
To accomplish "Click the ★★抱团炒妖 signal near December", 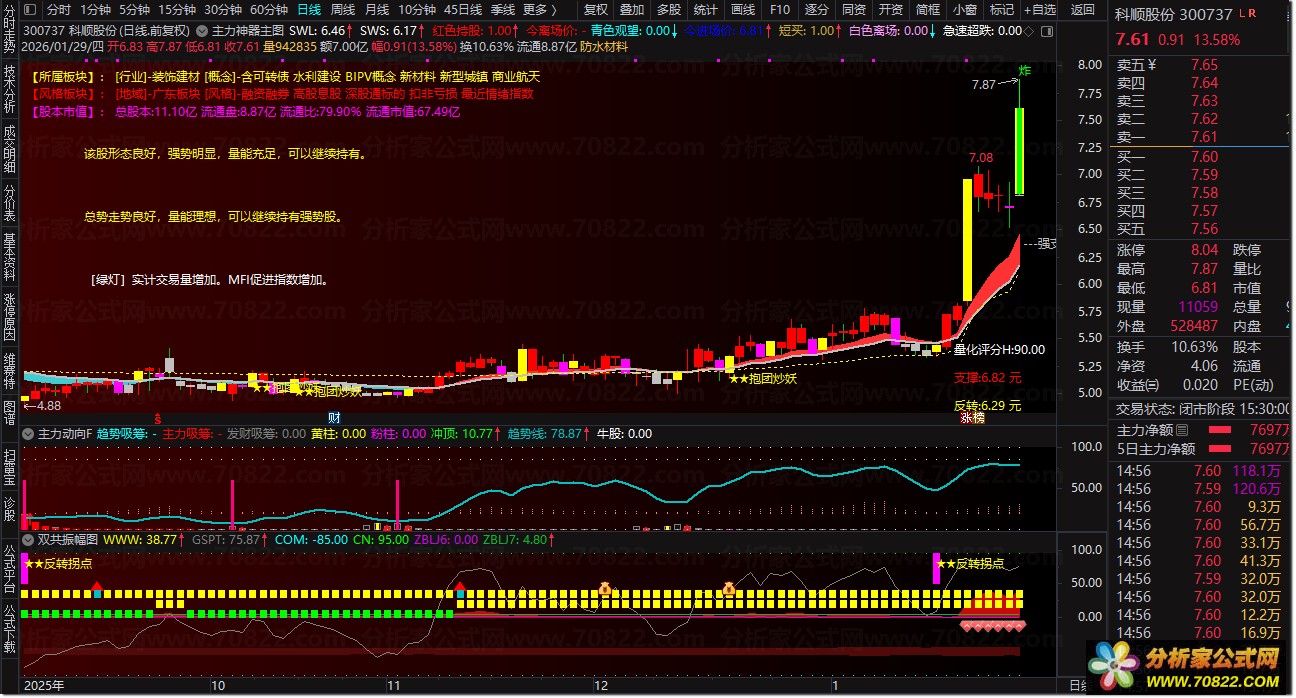I will point(762,379).
